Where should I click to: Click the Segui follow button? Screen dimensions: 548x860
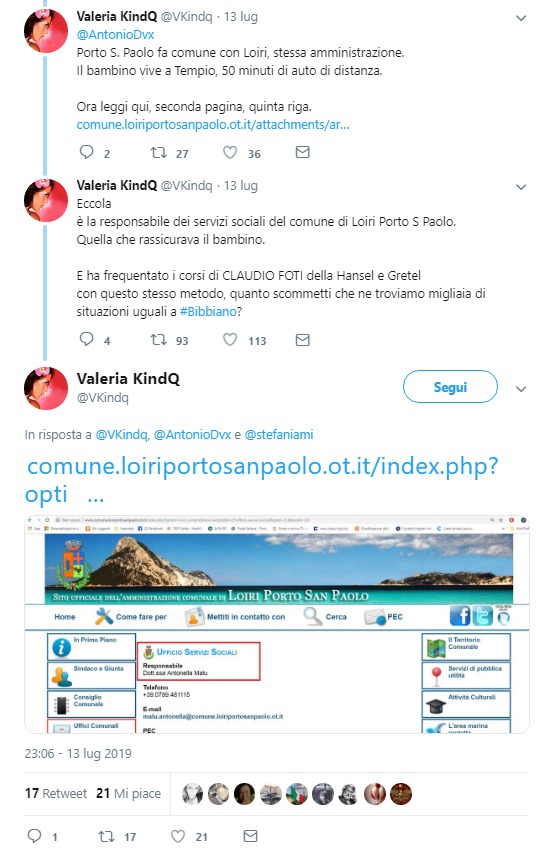(x=450, y=387)
